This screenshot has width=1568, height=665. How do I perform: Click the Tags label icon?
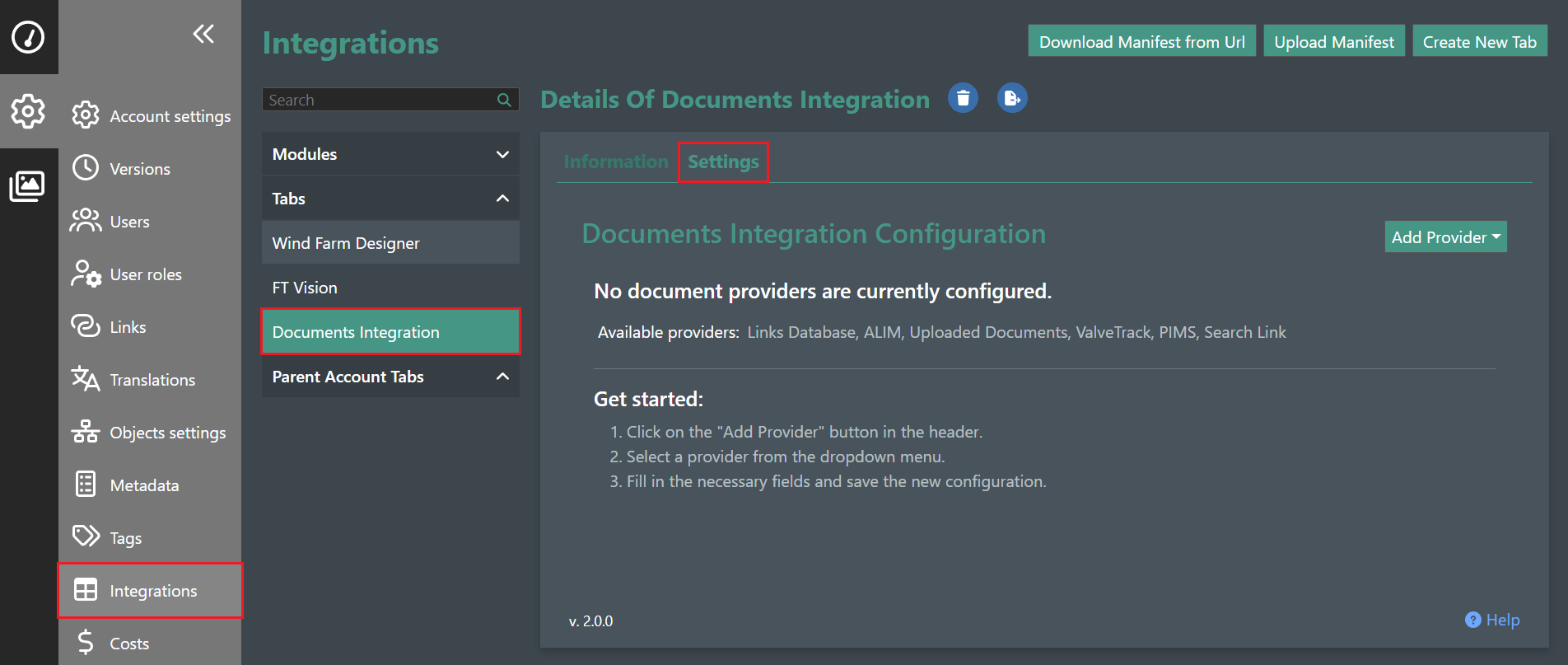[x=86, y=536]
